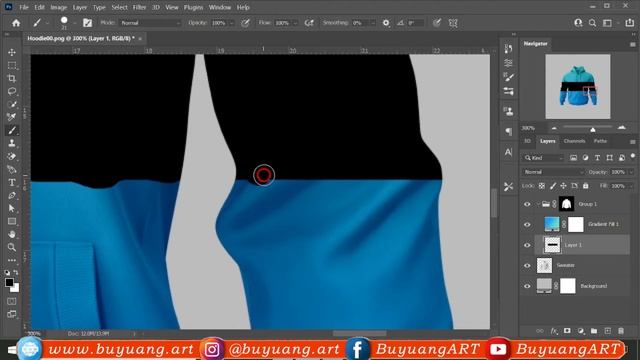The height and width of the screenshot is (360, 640).
Task: Click the brush angle input field
Action: 416,23
